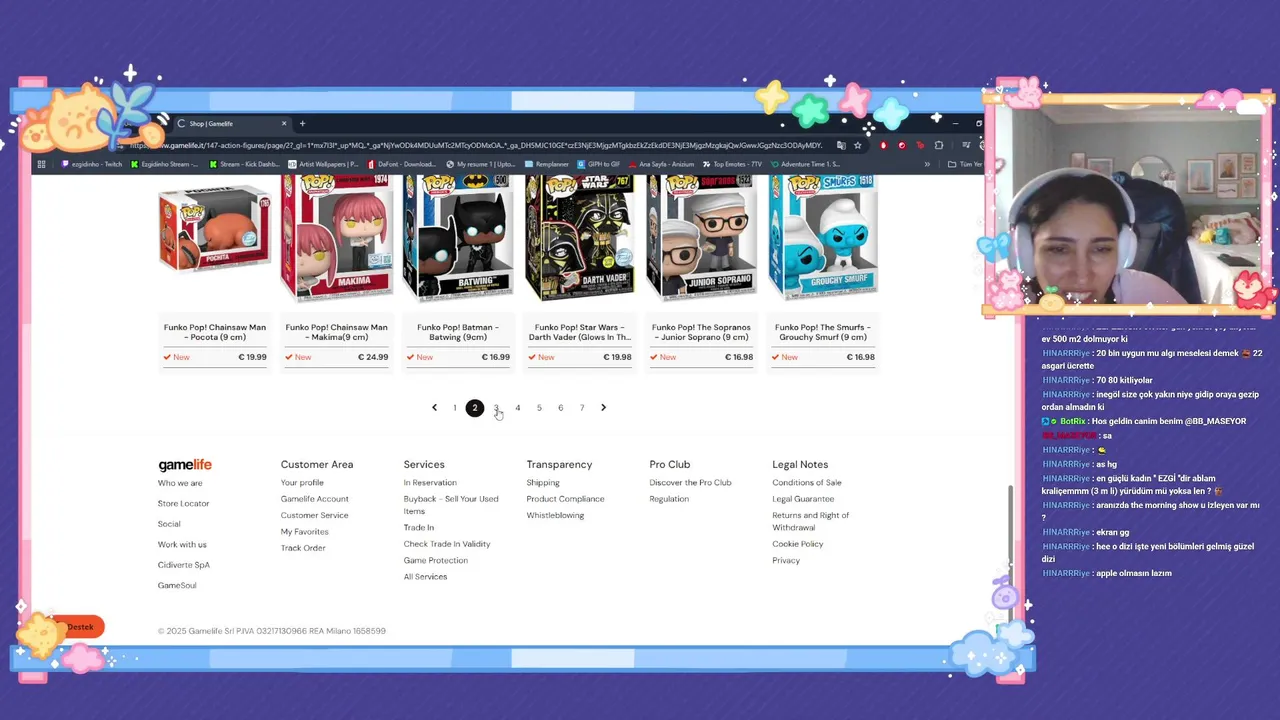Go to pagination page 3
The height and width of the screenshot is (720, 1280).
point(496,408)
